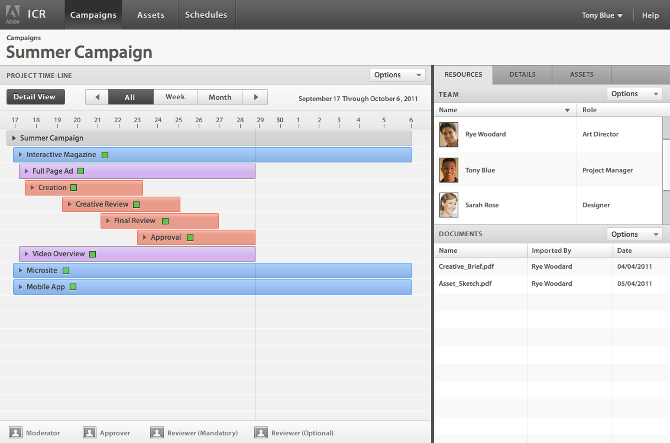Click Tony Blue's photo thumbnail
This screenshot has width=670, height=443.
[449, 170]
